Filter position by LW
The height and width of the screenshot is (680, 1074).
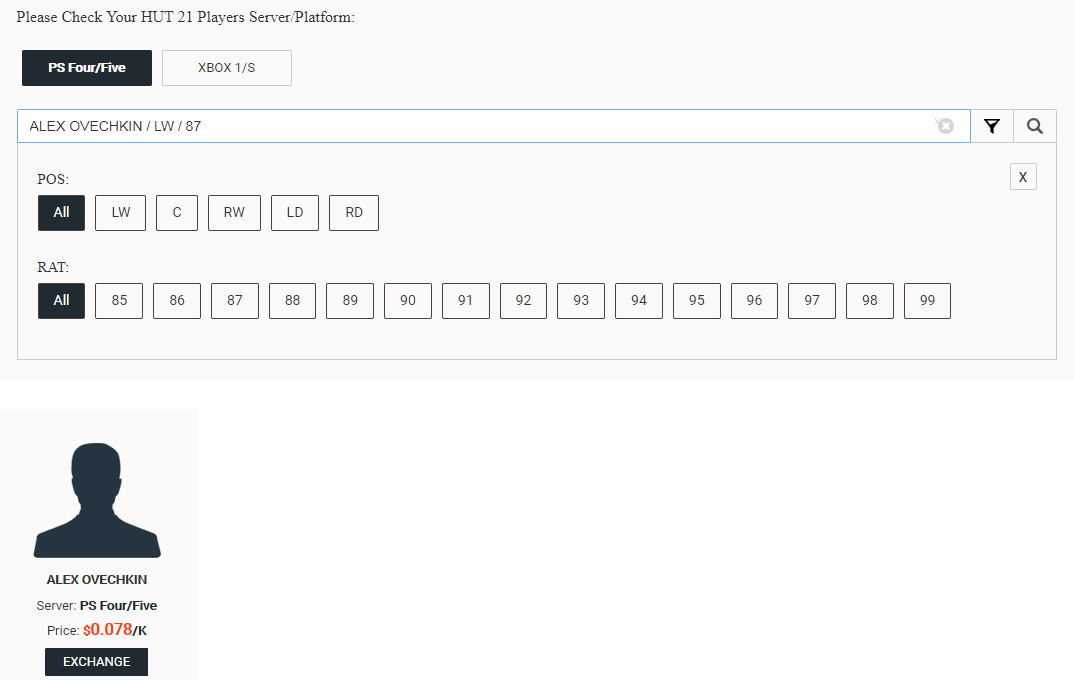pos(121,213)
